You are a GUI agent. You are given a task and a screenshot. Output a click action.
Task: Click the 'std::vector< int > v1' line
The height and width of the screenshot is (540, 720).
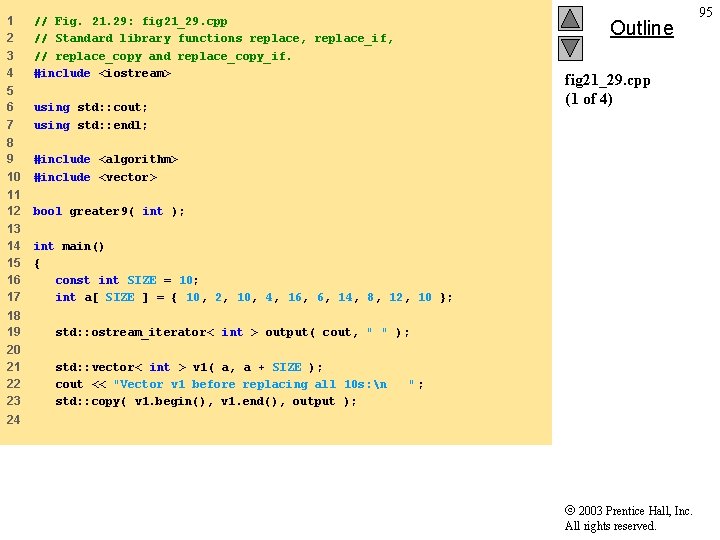click(189, 367)
